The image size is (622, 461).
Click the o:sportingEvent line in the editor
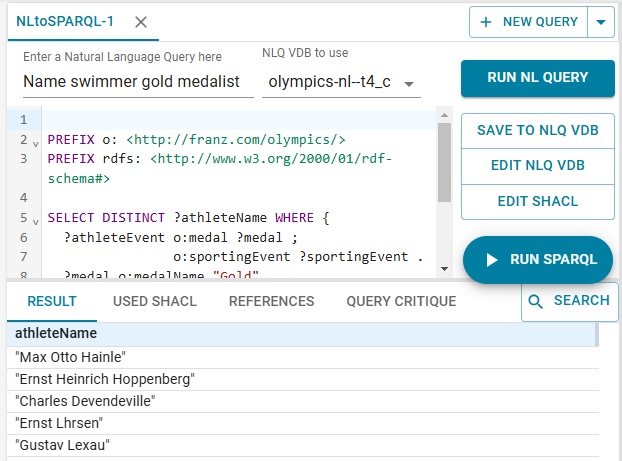298,257
